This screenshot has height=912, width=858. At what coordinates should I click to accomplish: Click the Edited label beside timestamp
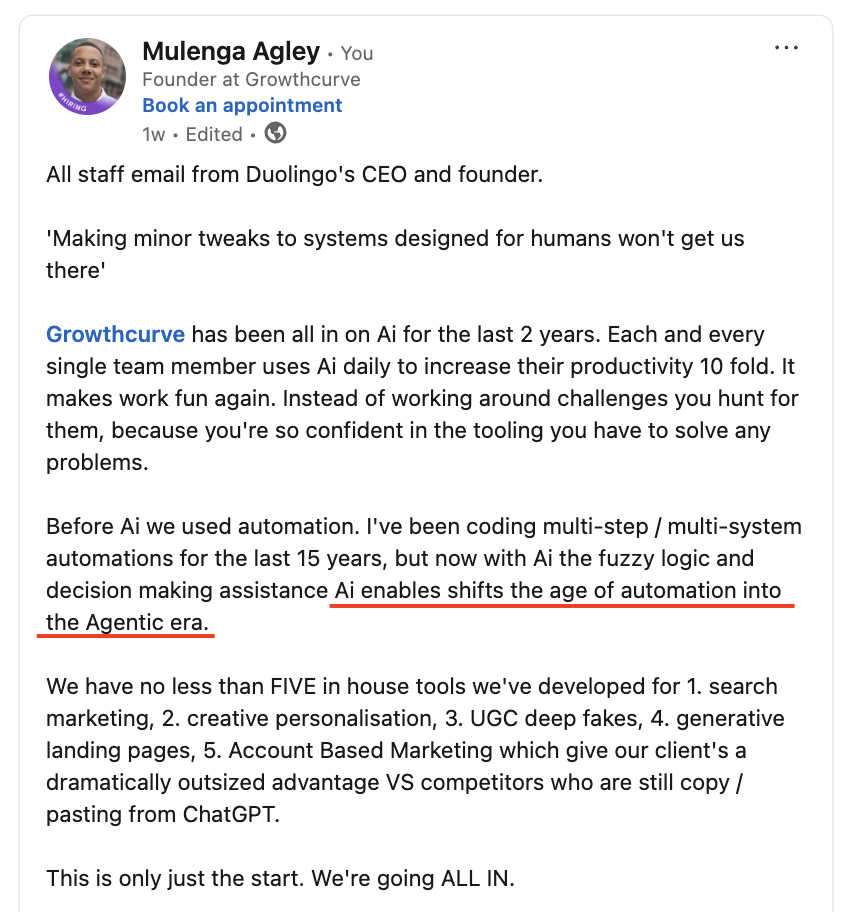click(214, 133)
